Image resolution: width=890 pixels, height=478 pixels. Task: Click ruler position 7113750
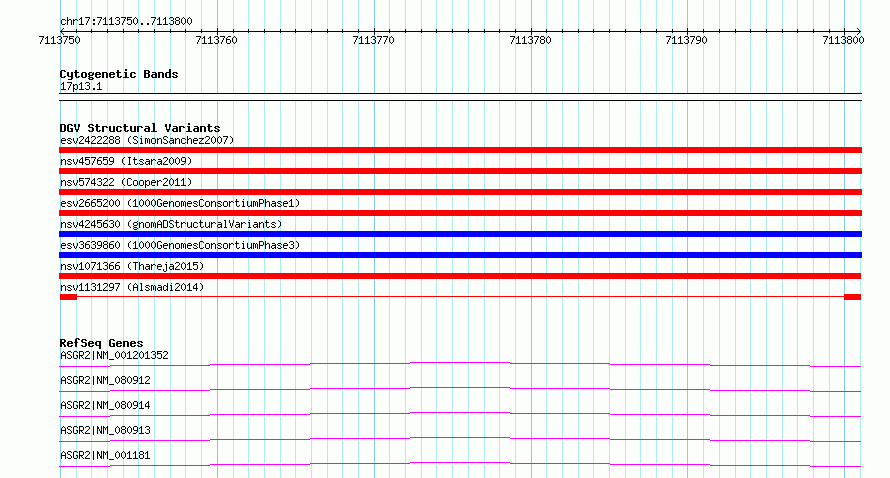pos(60,40)
